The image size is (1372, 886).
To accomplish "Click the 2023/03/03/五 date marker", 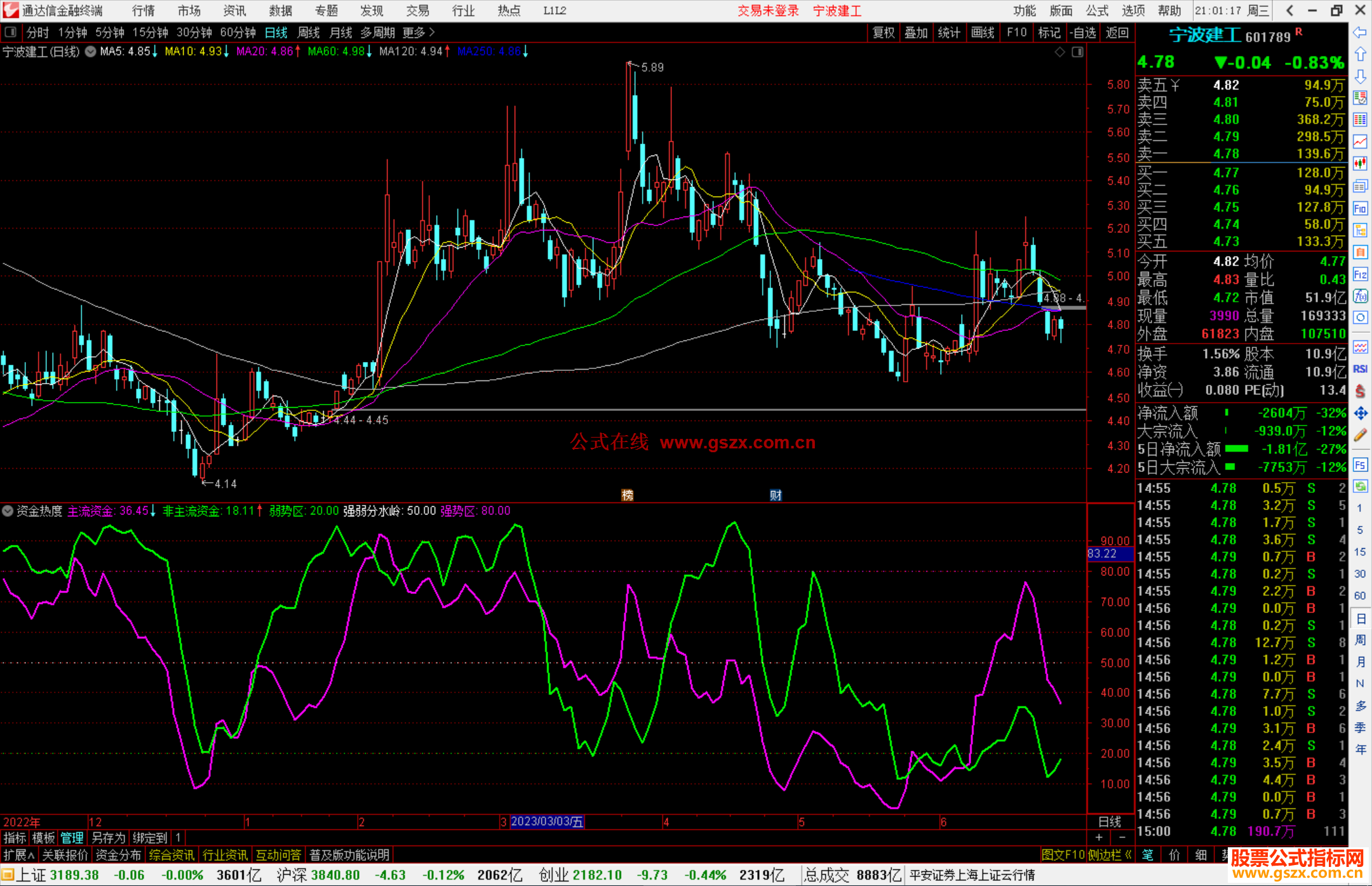I will click(x=546, y=821).
